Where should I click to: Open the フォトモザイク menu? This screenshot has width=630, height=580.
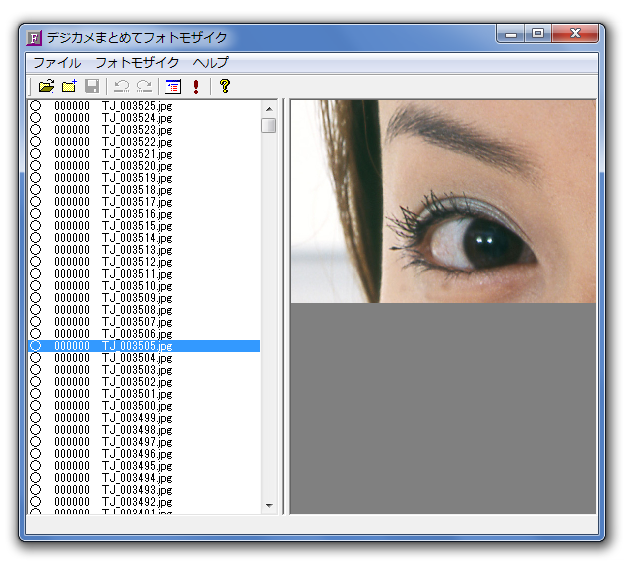(x=137, y=63)
